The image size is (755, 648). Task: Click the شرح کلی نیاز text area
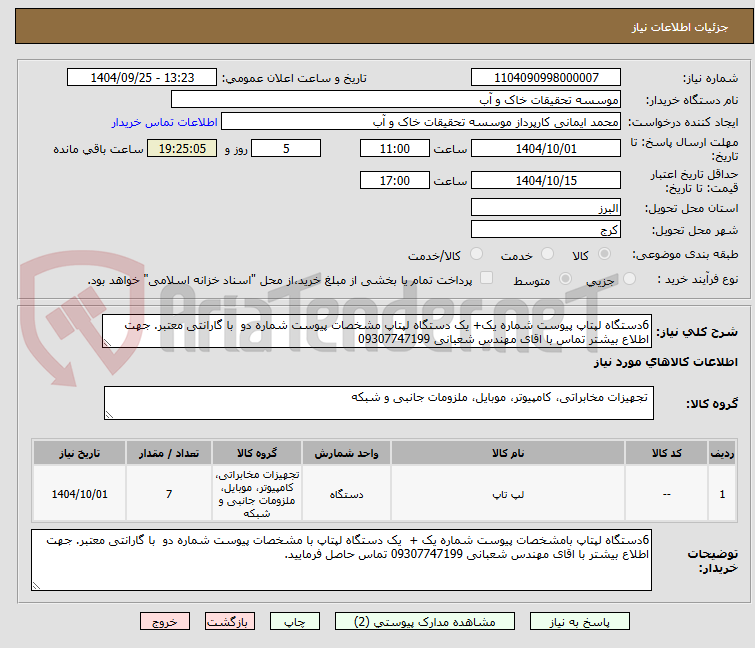point(377,331)
